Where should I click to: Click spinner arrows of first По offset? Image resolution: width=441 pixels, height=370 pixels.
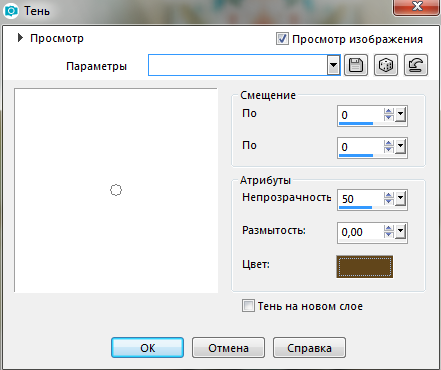tap(389, 114)
